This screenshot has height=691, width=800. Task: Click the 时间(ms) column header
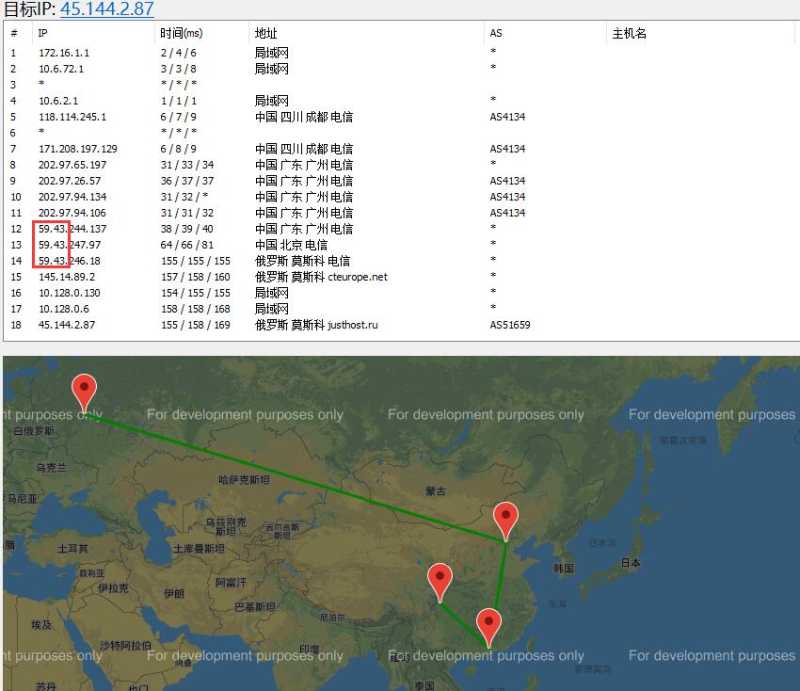click(181, 33)
